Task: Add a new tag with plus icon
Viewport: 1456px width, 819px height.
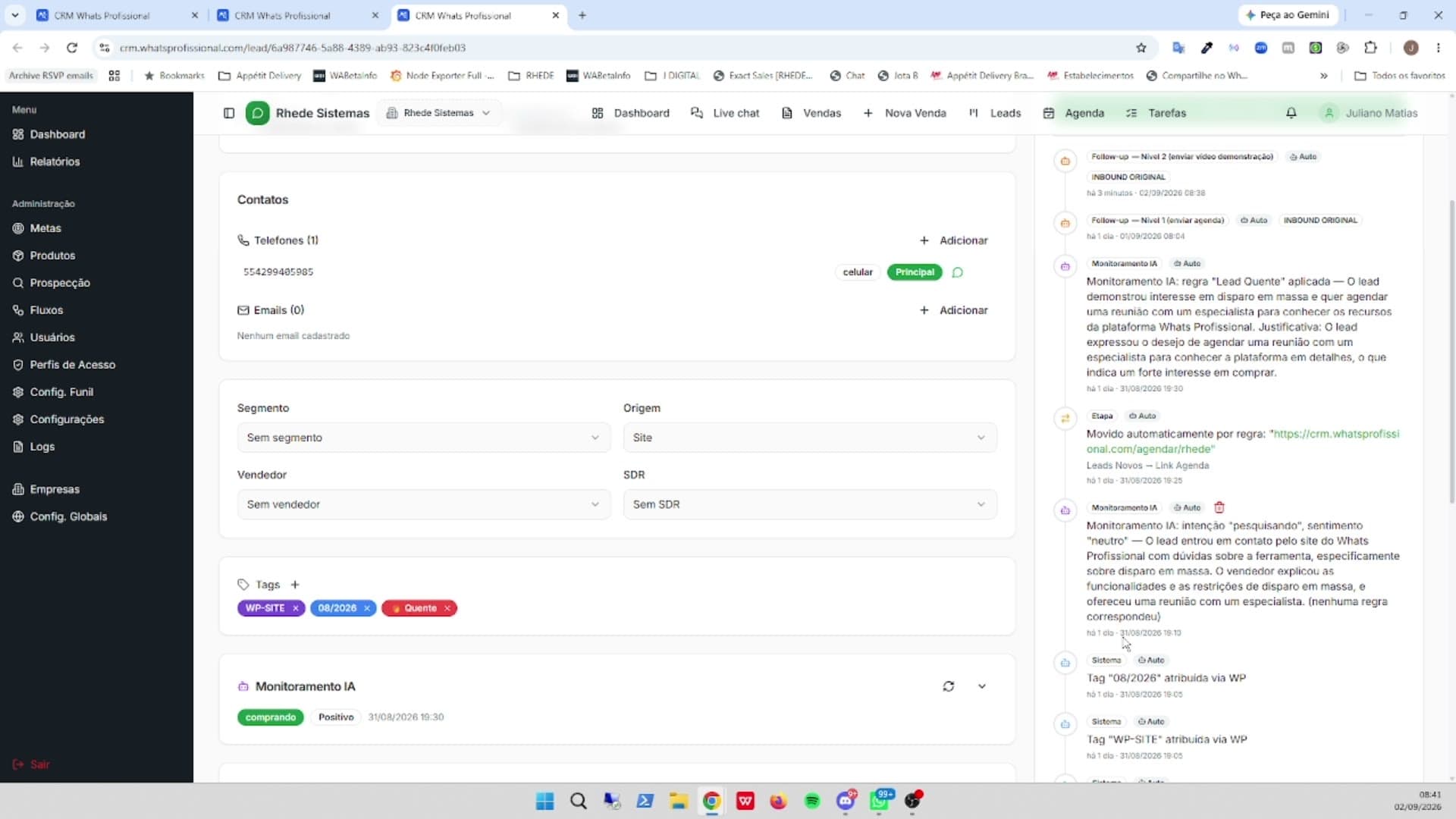Action: [x=295, y=585]
